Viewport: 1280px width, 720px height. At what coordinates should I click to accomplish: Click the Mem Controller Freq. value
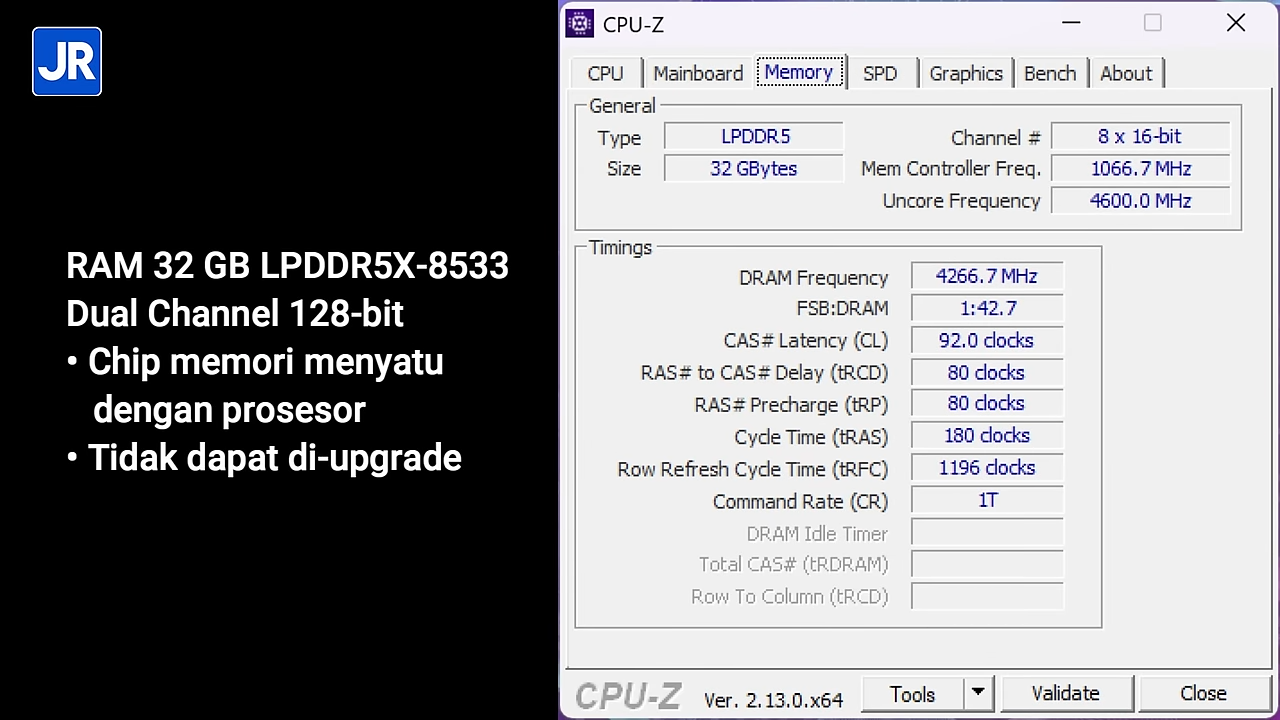(1140, 168)
